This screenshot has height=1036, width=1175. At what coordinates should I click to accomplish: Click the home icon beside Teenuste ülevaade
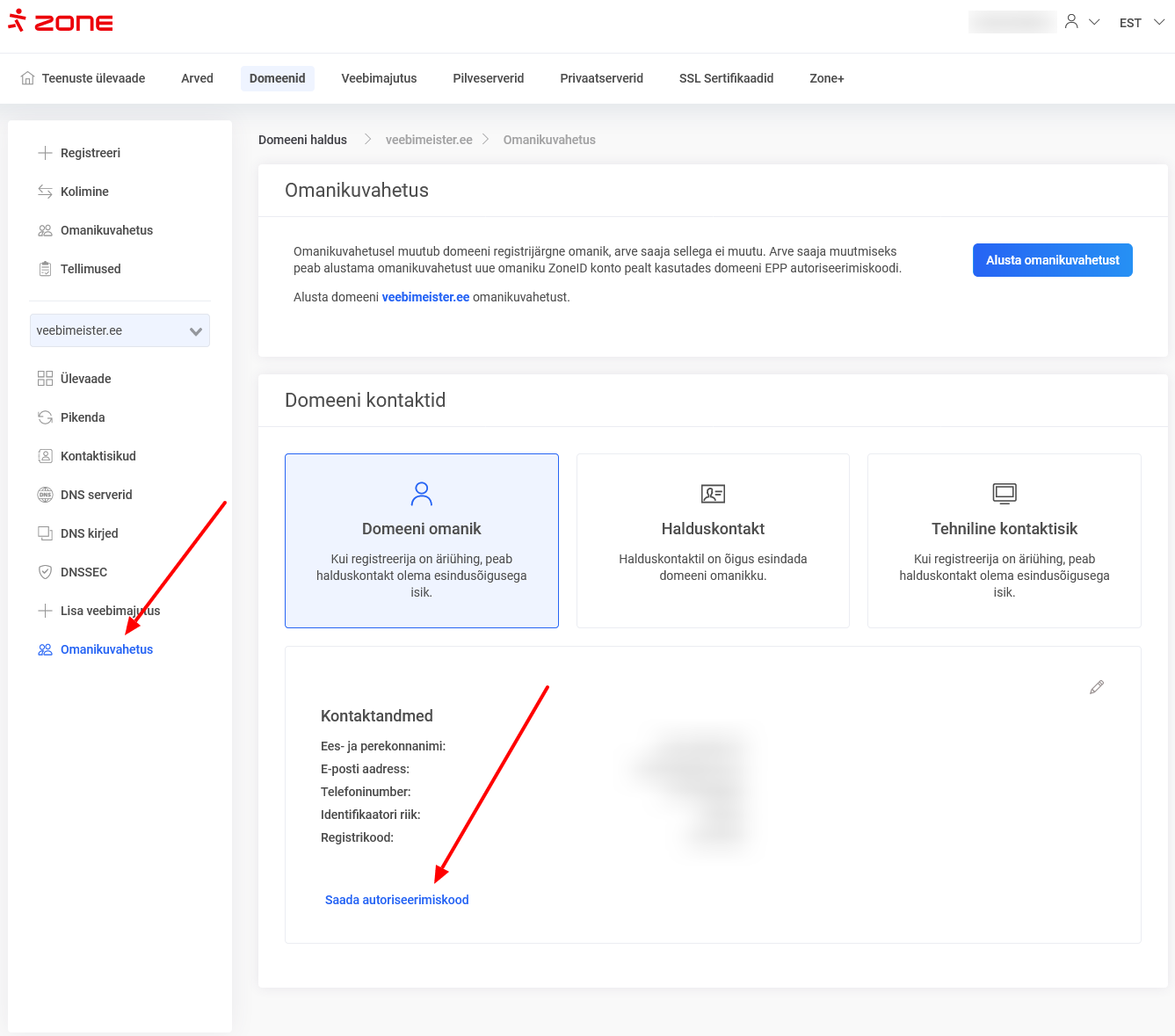[x=27, y=78]
